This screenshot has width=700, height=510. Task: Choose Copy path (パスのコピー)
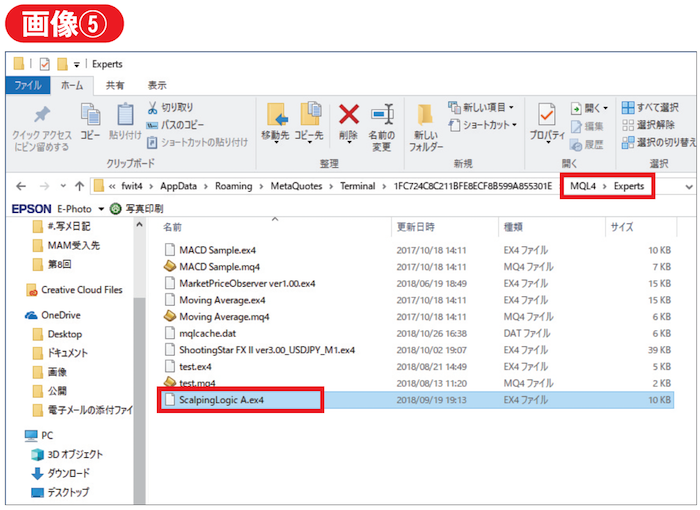[175, 125]
